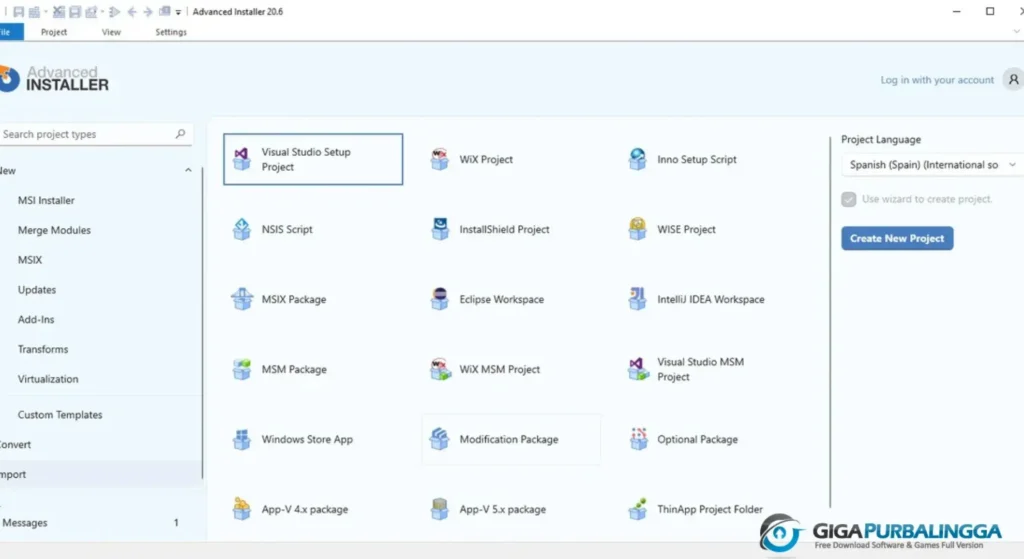Screen dimensions: 1024x559
Task: Choose Modification Package icon
Action: coord(440,439)
